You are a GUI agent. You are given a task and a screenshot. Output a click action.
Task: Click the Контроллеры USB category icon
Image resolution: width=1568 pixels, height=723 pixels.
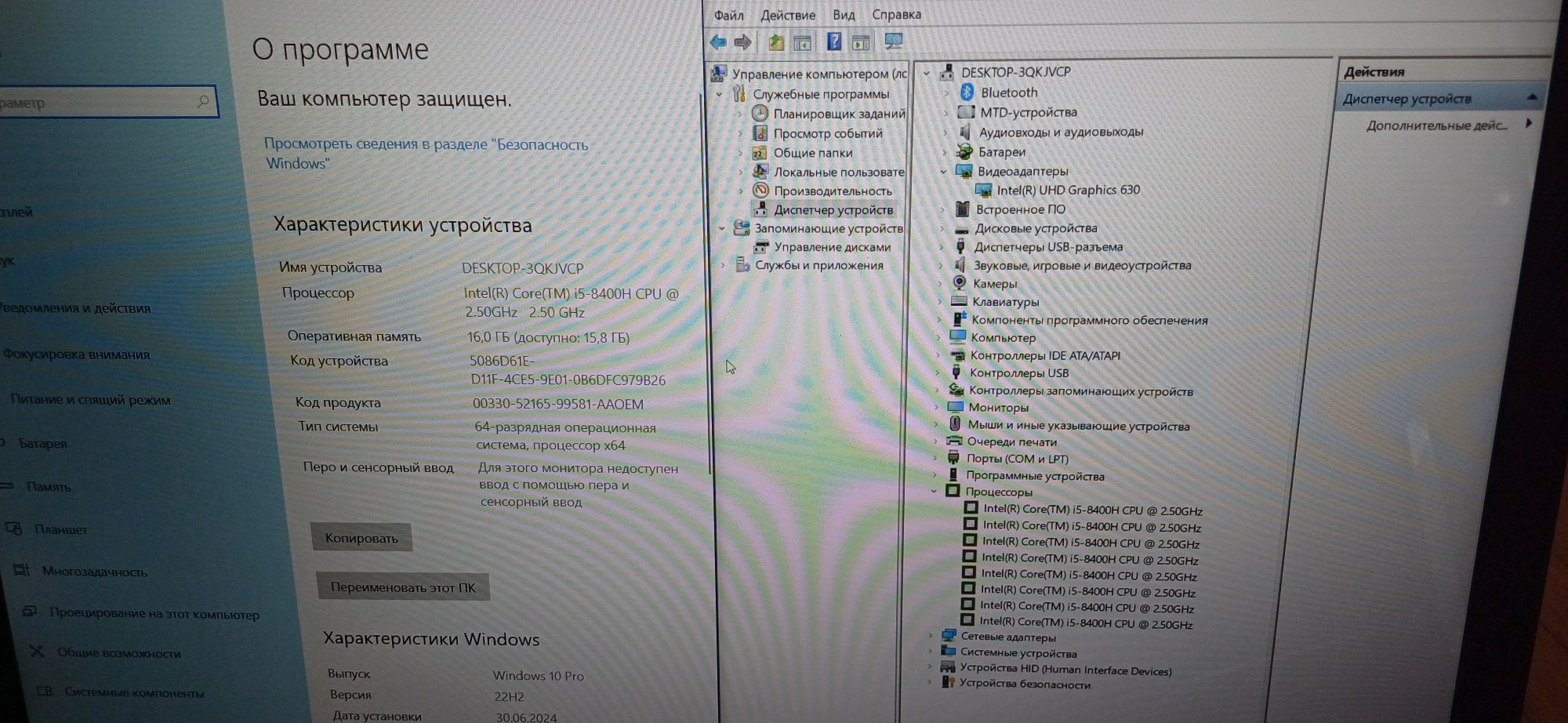tap(956, 372)
